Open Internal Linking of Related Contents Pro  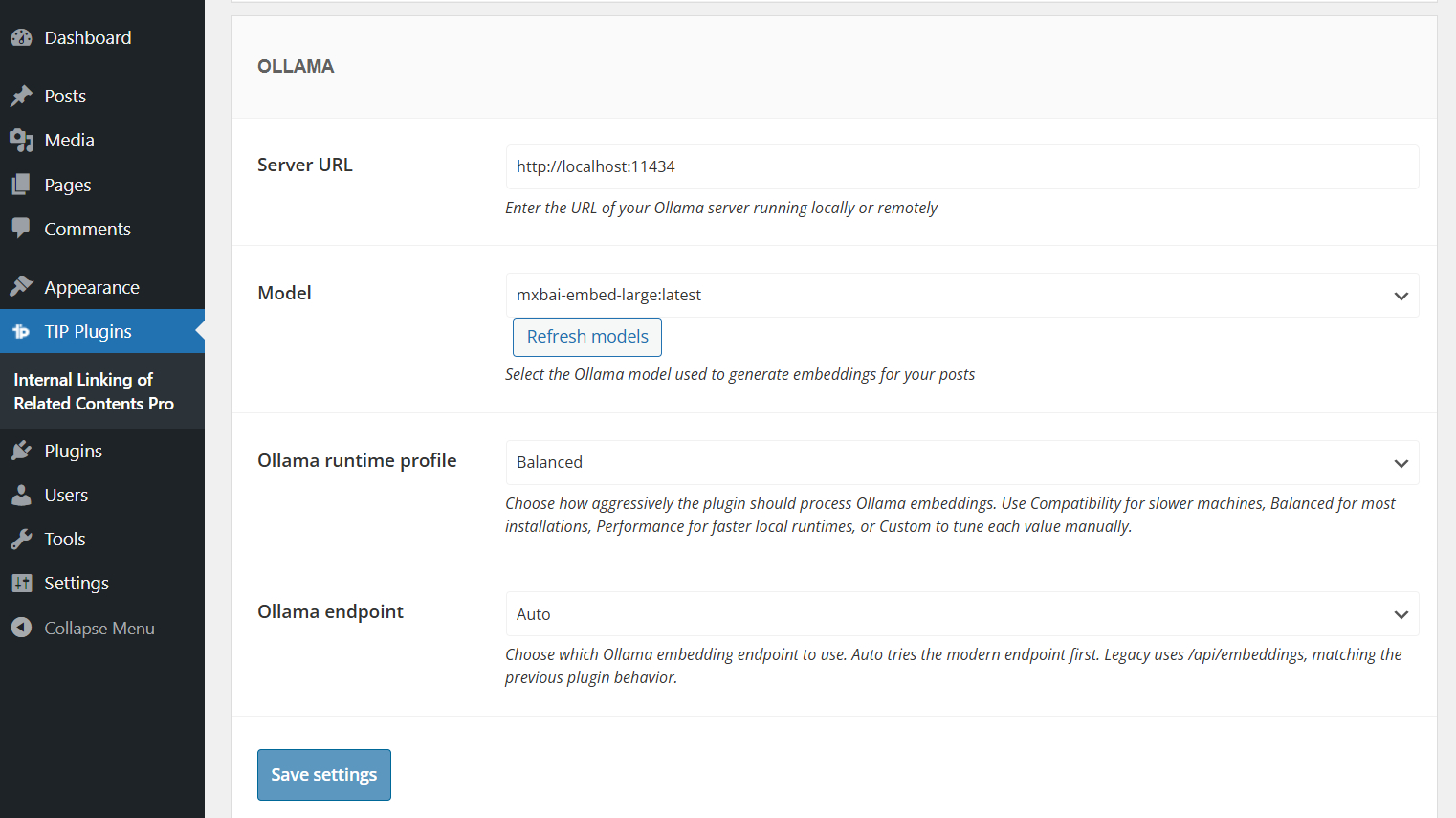point(94,391)
